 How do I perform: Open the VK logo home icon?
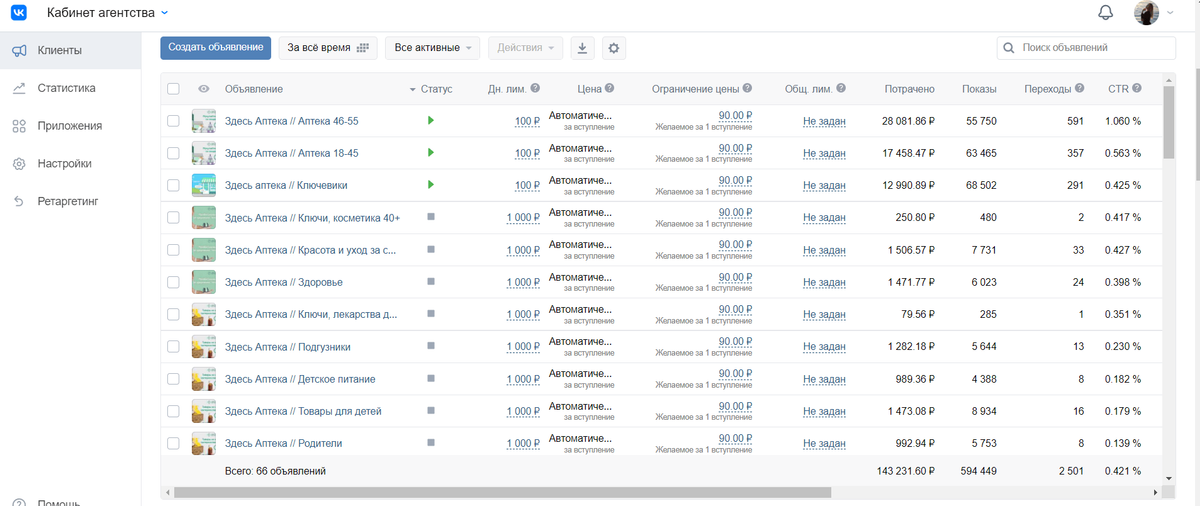click(19, 13)
